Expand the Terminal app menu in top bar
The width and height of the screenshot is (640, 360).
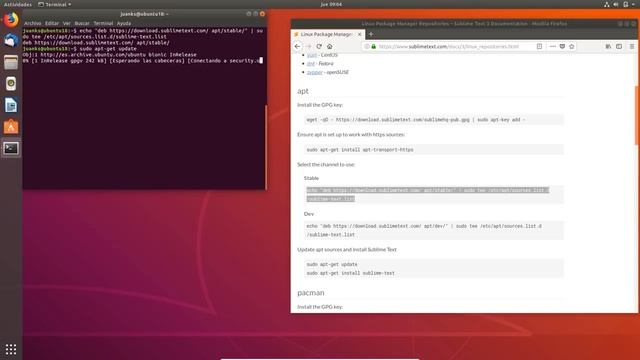[x=54, y=4]
